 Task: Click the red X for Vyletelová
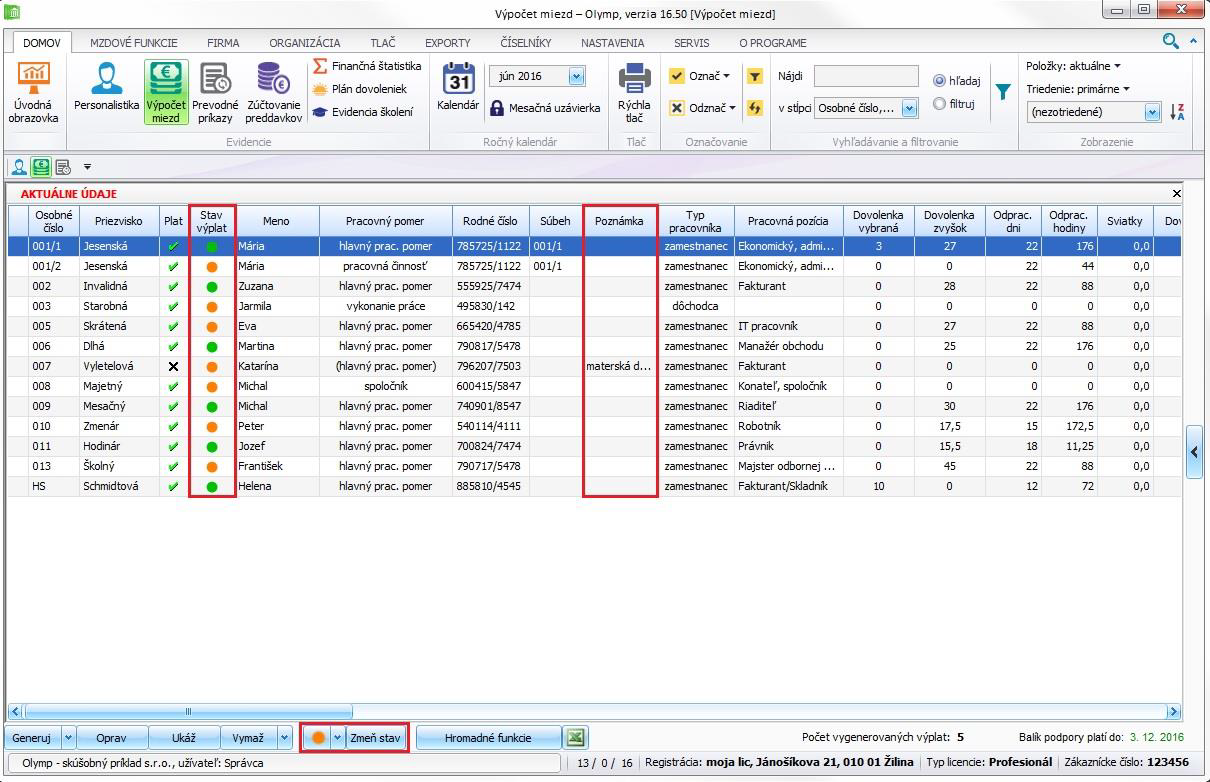(x=173, y=366)
